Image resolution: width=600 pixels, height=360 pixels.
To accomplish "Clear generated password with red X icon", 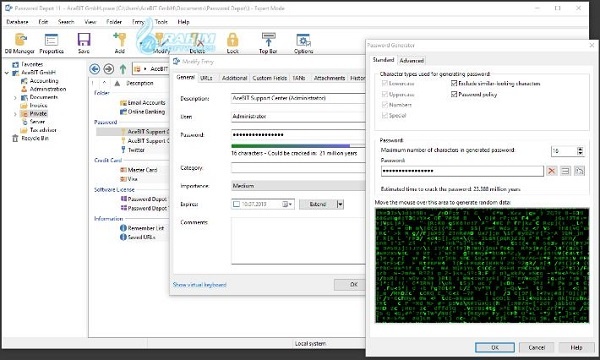I will point(551,171).
